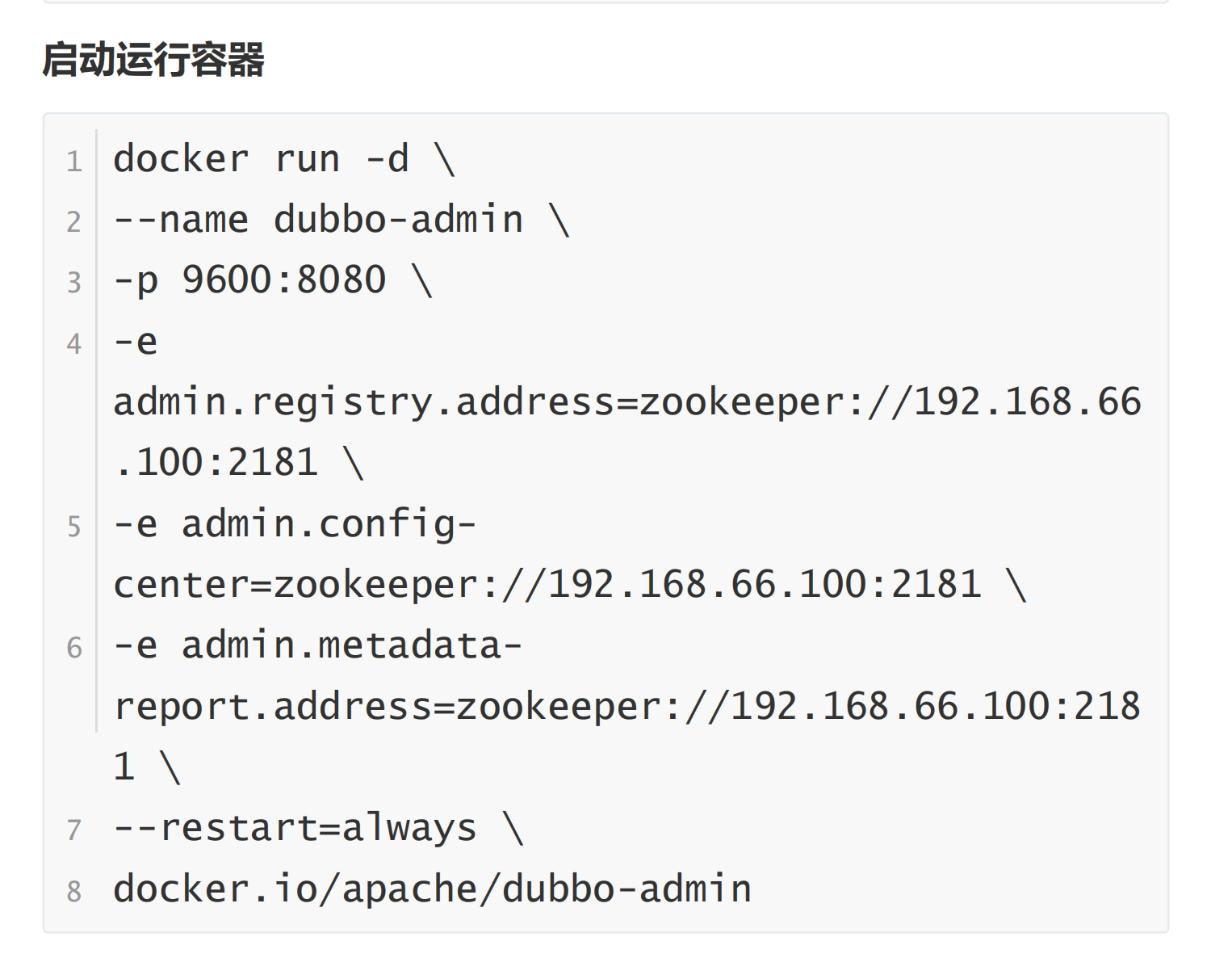Click the '.100:2181' wrapped line text

tap(216, 463)
